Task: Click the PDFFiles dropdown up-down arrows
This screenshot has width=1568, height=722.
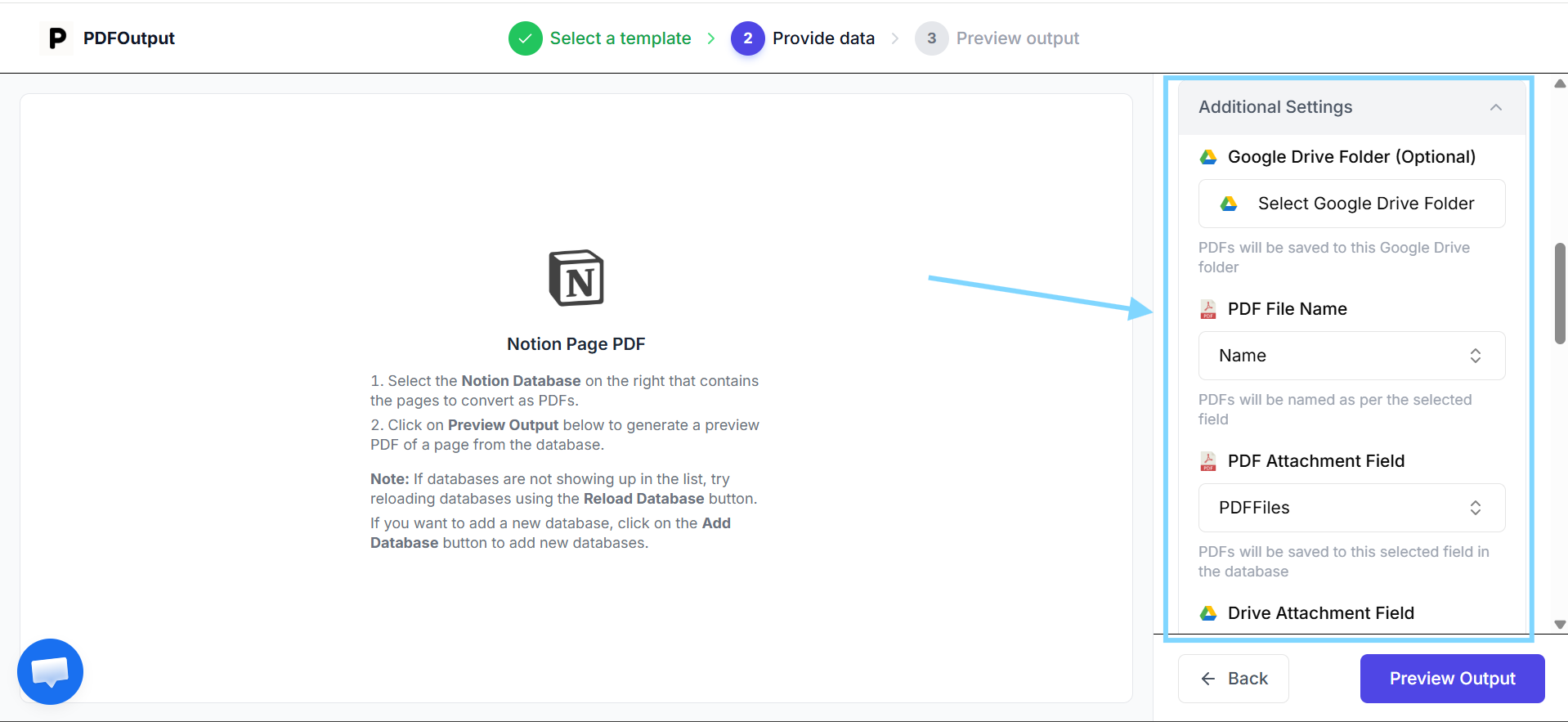Action: 1476,508
